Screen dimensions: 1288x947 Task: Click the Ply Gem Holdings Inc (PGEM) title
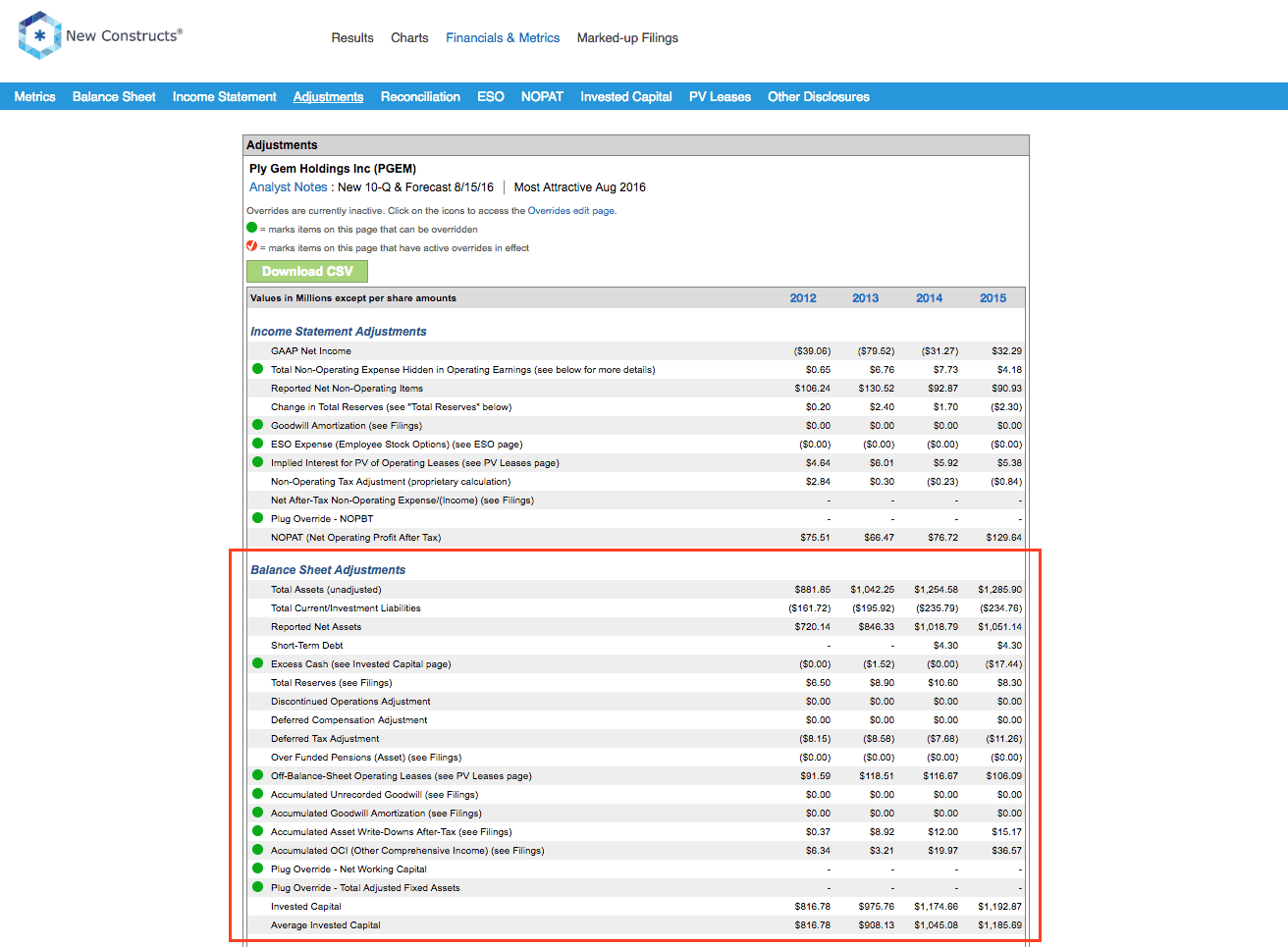333,169
